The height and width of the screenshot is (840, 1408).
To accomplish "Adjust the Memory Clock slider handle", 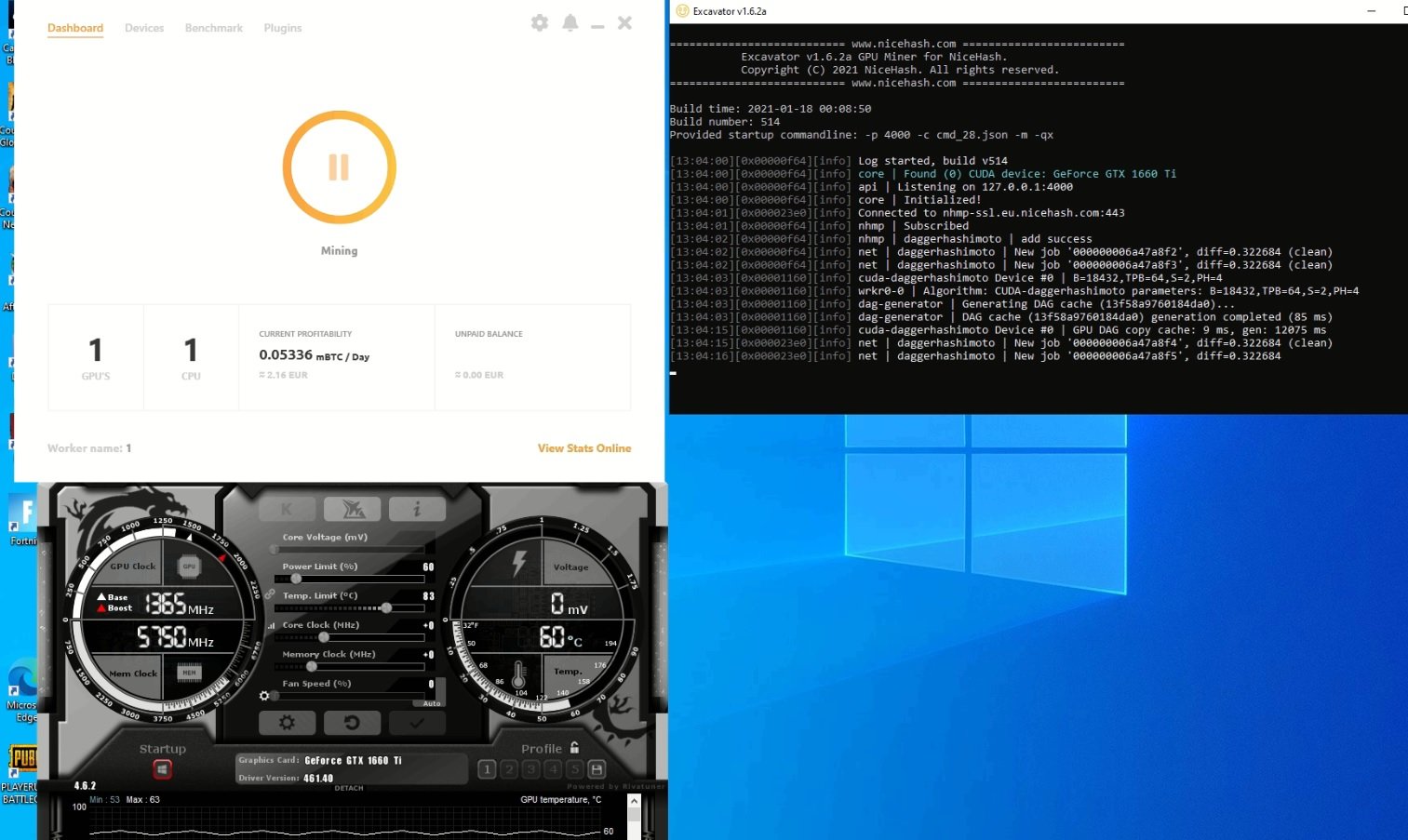I will point(312,666).
